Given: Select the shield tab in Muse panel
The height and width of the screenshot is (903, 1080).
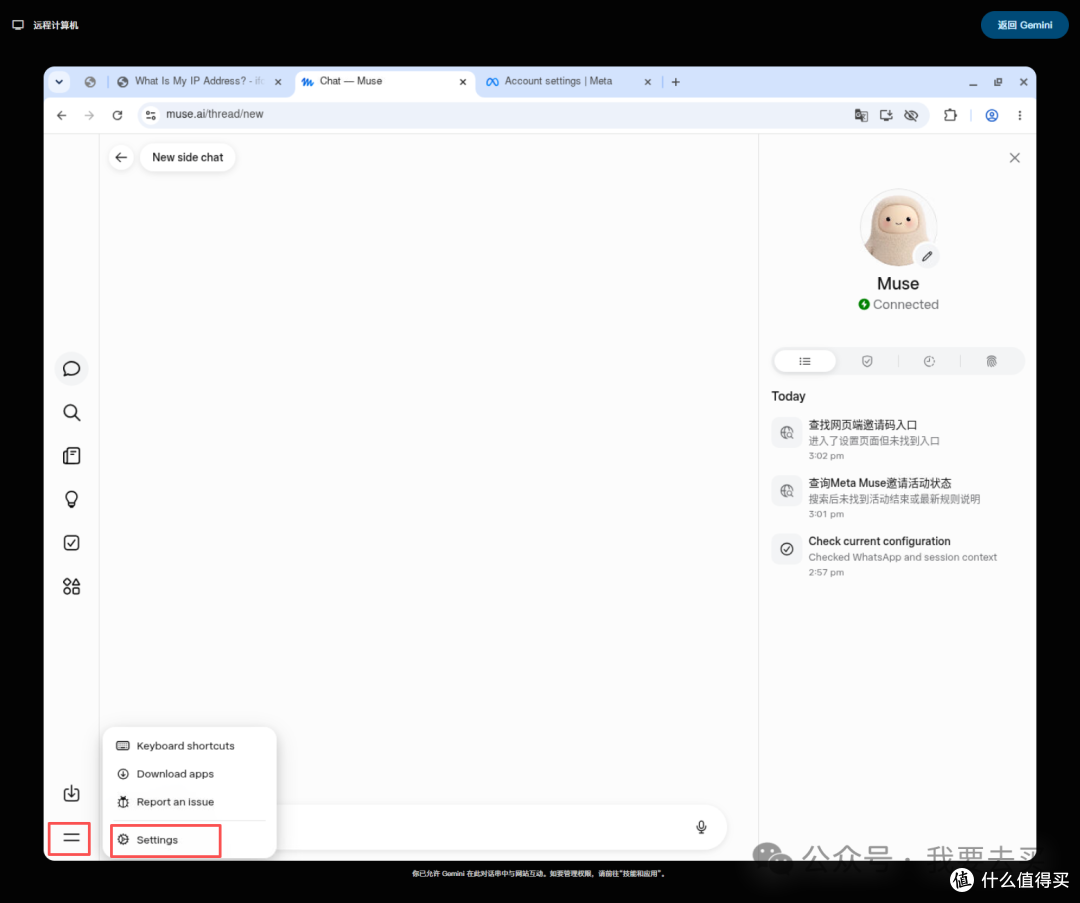Looking at the screenshot, I should point(867,361).
